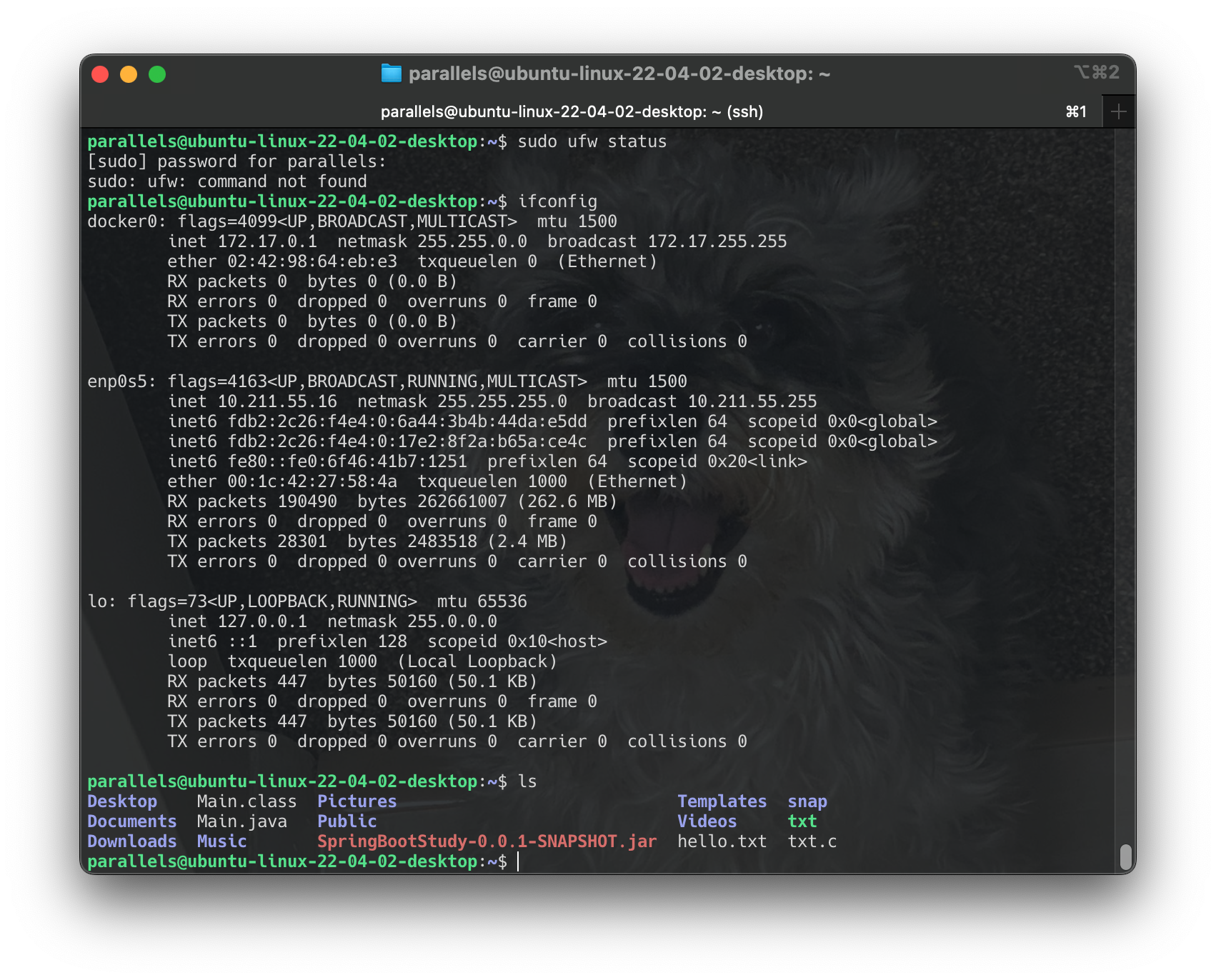Image resolution: width=1216 pixels, height=980 pixels.
Task: Click loopback address '127.0.0.1'
Action: (x=262, y=621)
